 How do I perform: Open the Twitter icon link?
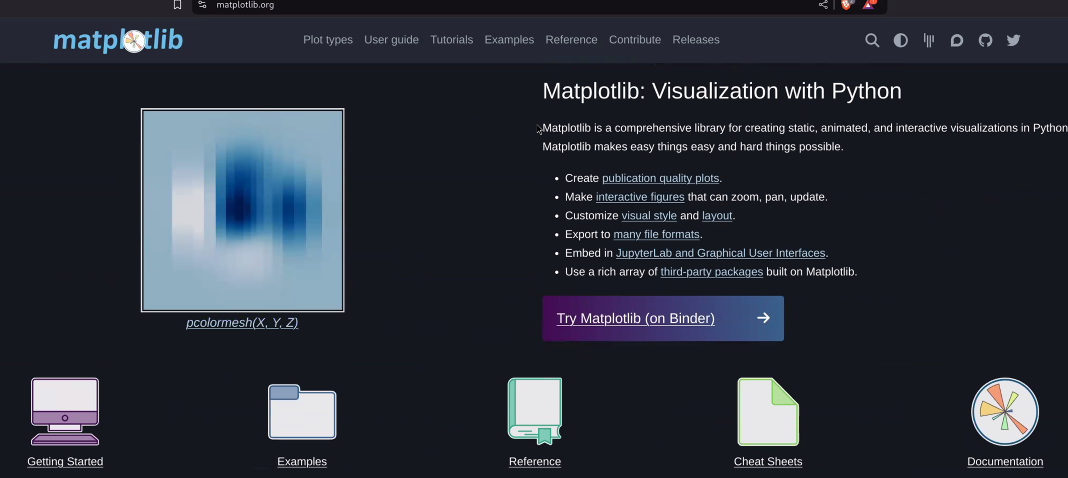click(x=1014, y=40)
